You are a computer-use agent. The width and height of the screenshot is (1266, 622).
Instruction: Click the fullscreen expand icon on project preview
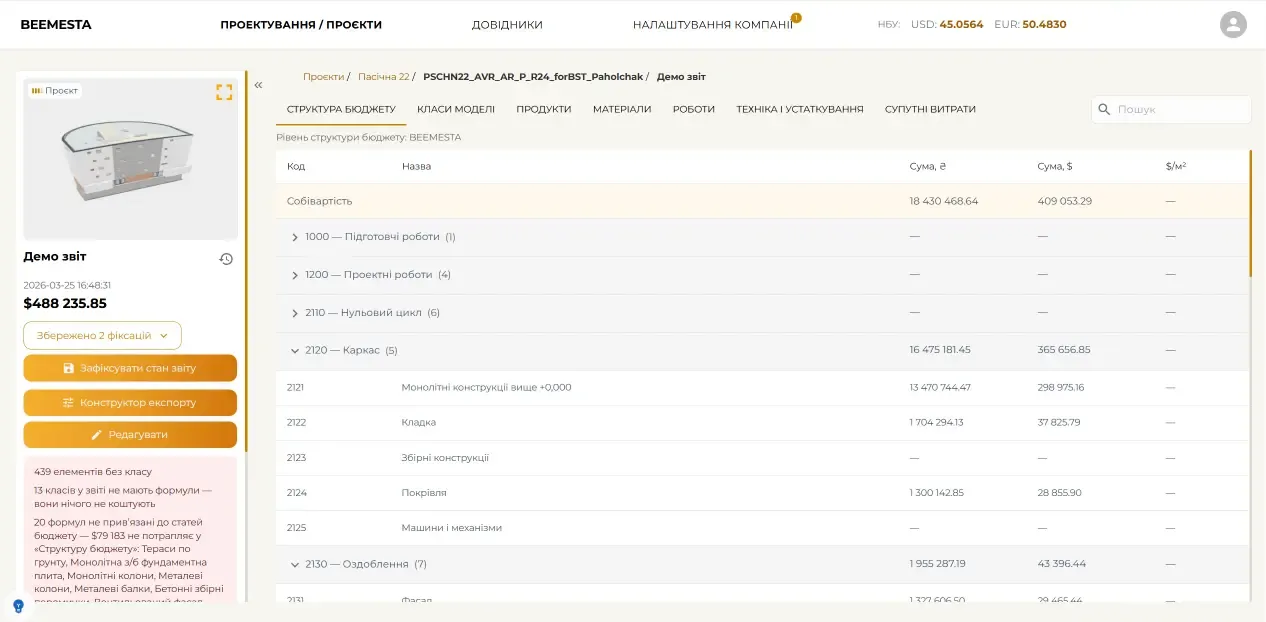coord(224,92)
